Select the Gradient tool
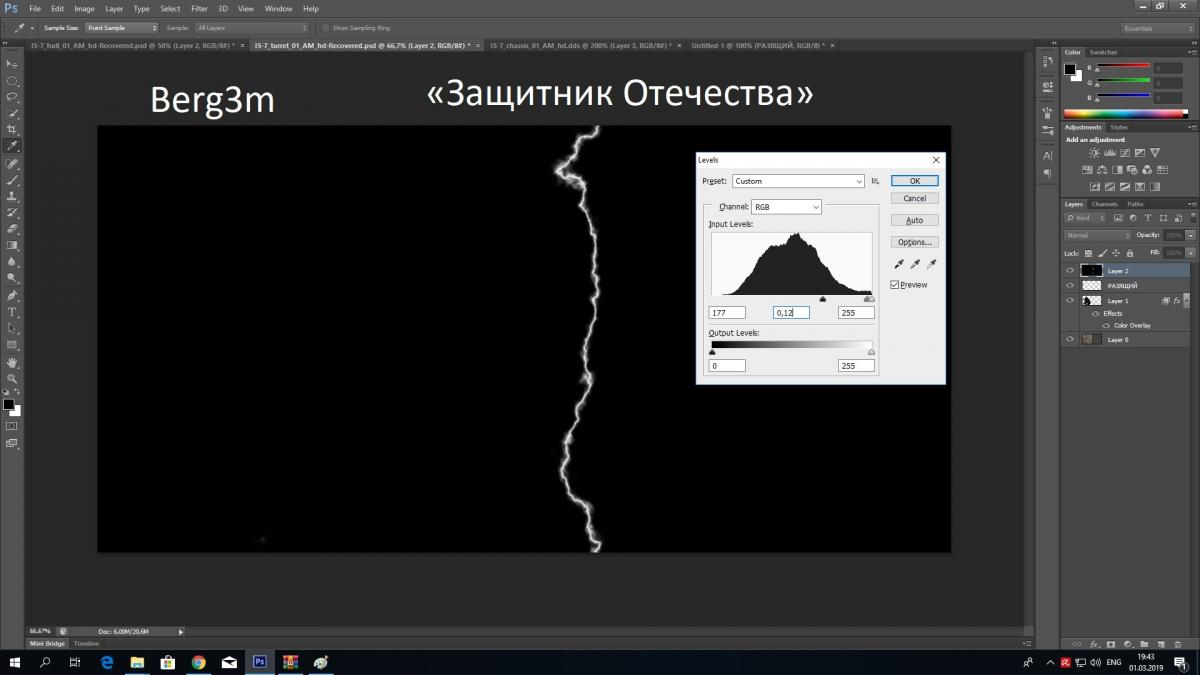This screenshot has height=675, width=1200. point(12,245)
